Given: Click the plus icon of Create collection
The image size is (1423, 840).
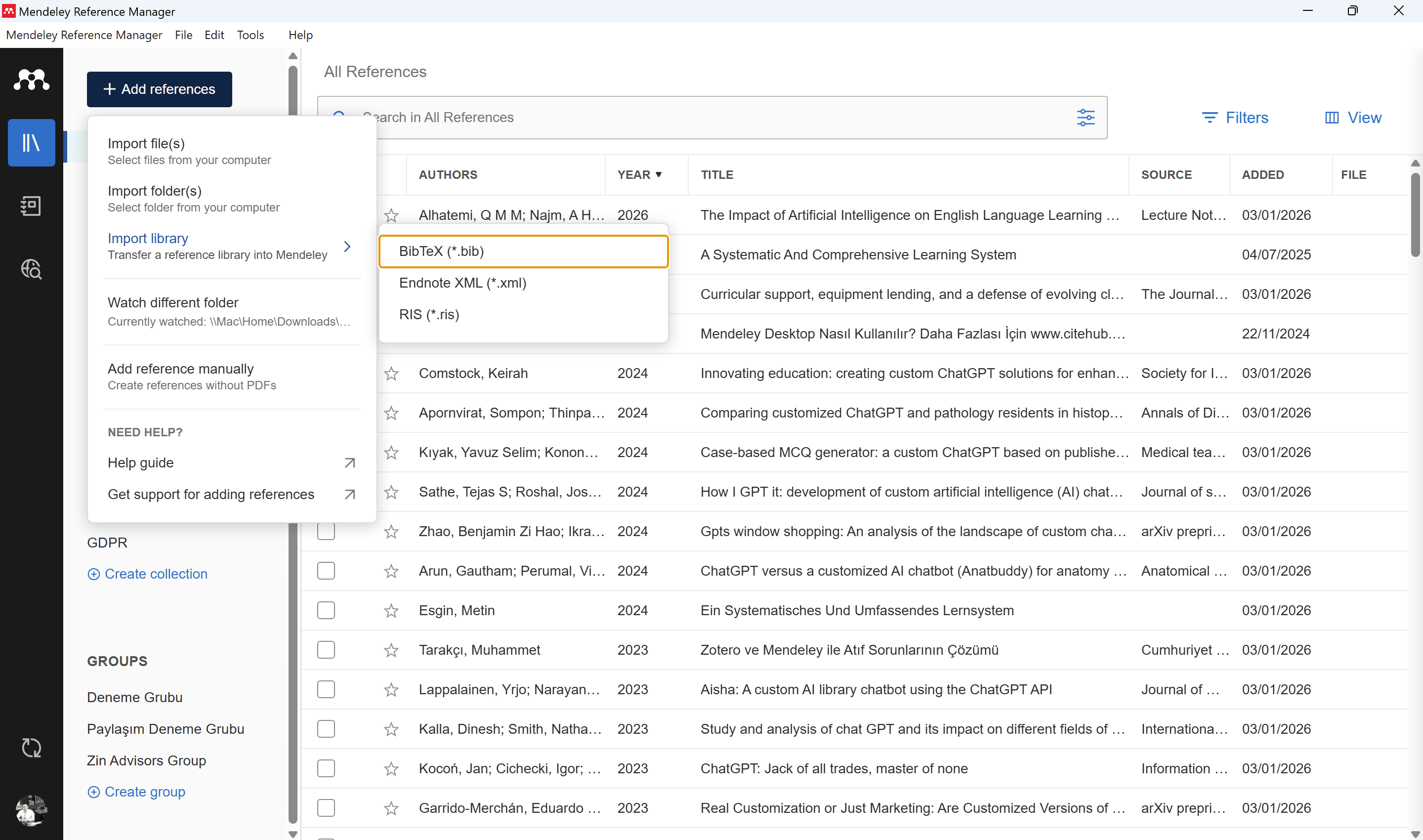Looking at the screenshot, I should coord(94,574).
